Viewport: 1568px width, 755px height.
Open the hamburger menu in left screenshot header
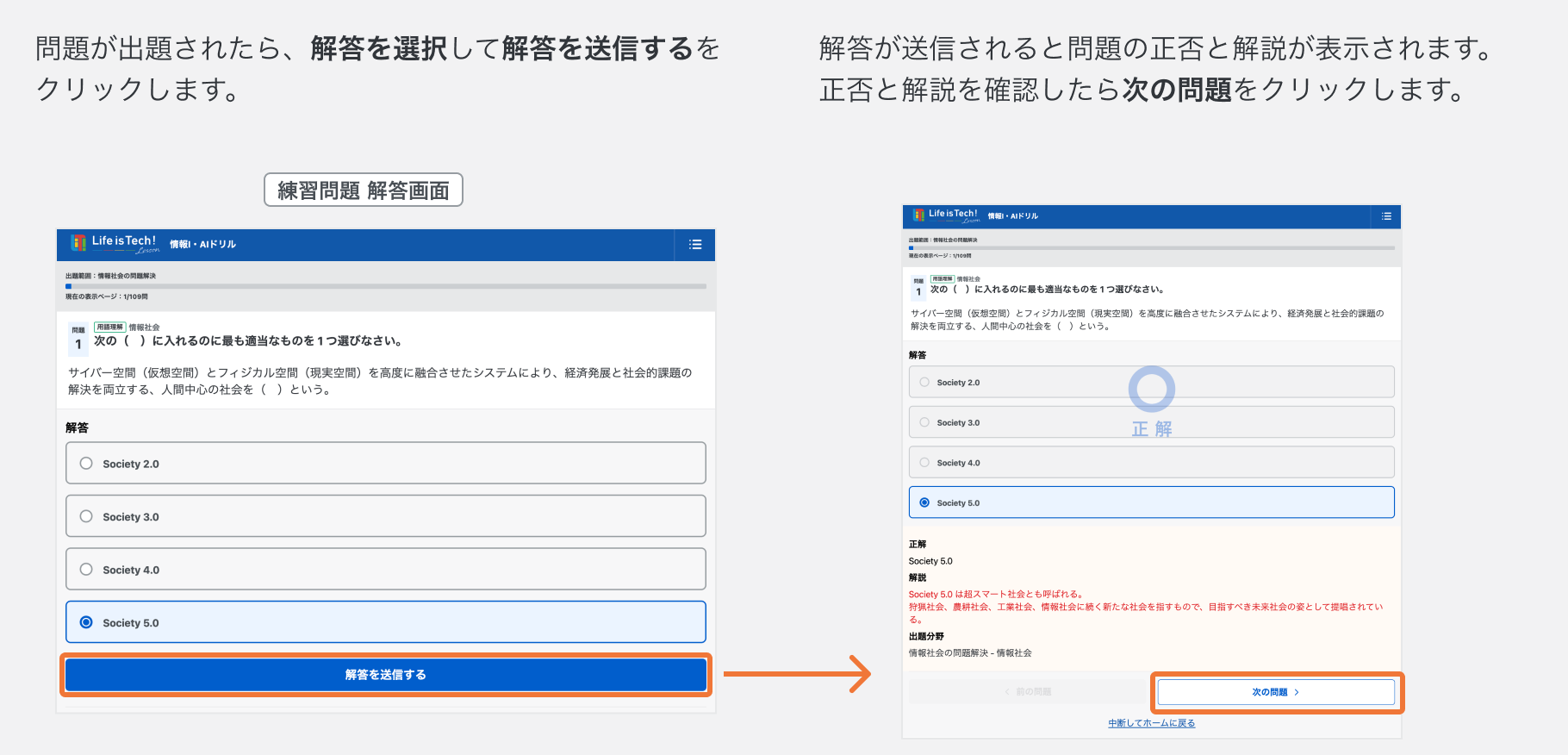695,245
